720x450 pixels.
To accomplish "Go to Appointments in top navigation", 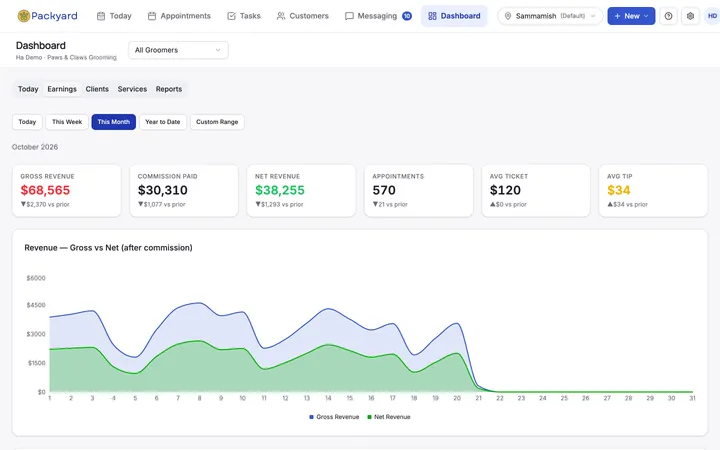I will 179,16.
